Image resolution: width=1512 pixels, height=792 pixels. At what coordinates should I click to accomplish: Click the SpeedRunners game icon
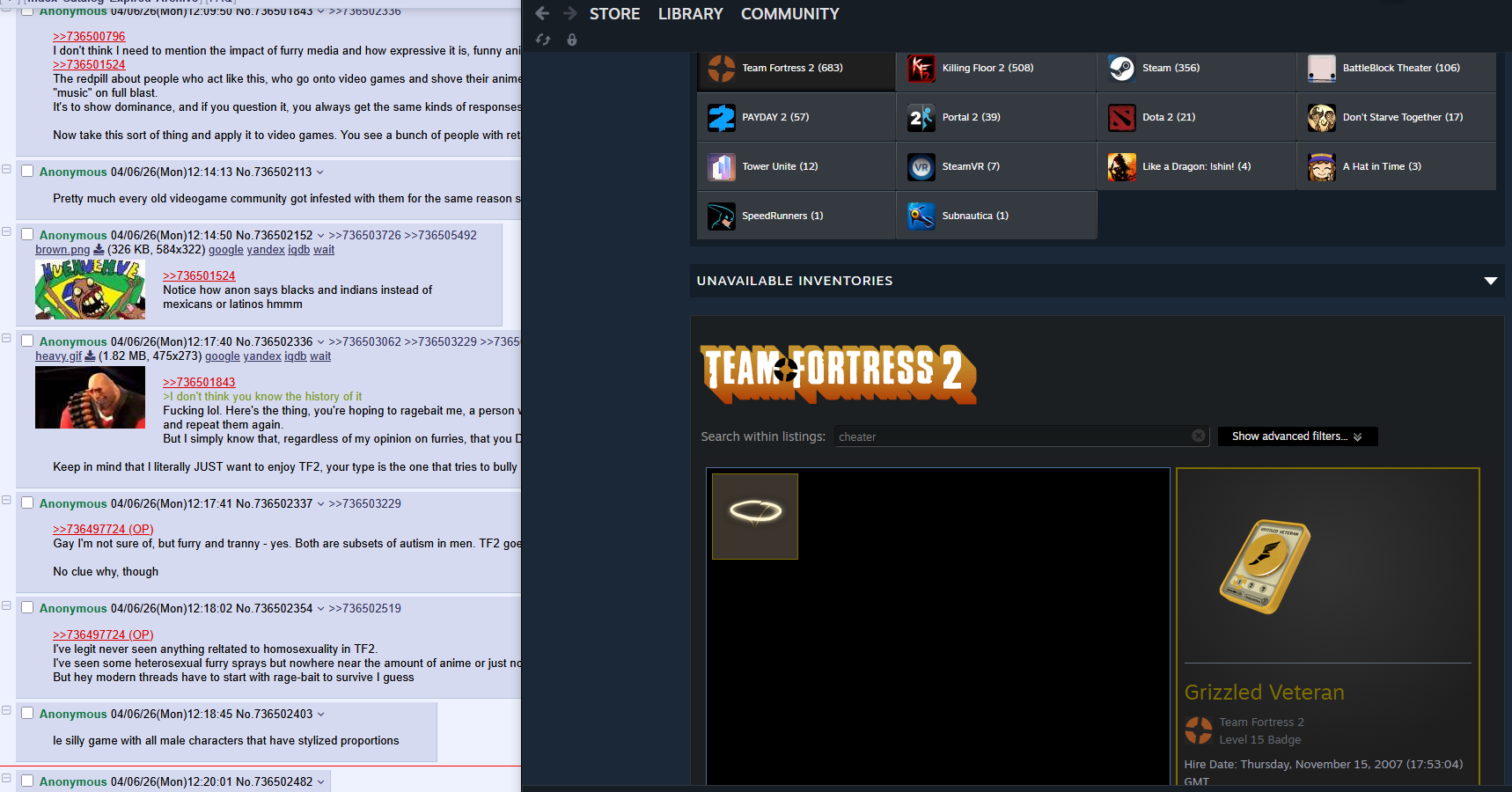(x=722, y=216)
